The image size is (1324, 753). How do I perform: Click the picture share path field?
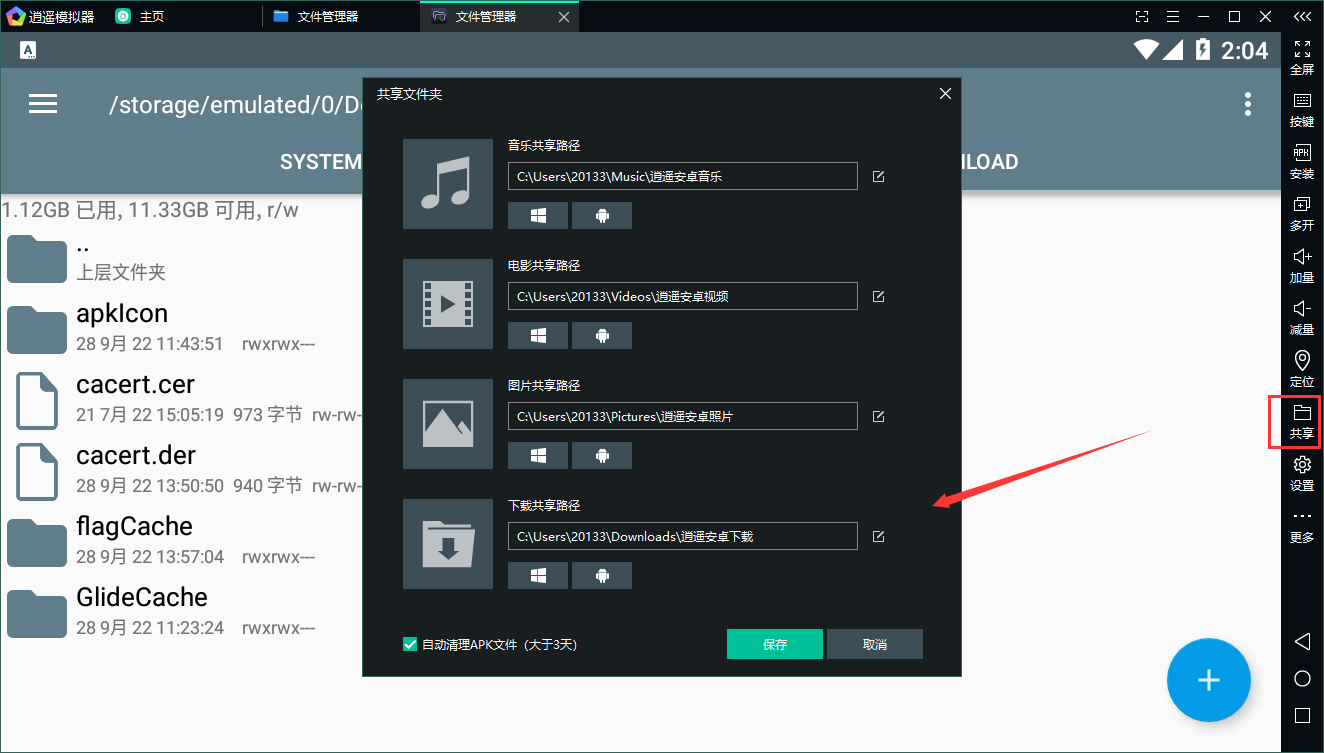683,416
